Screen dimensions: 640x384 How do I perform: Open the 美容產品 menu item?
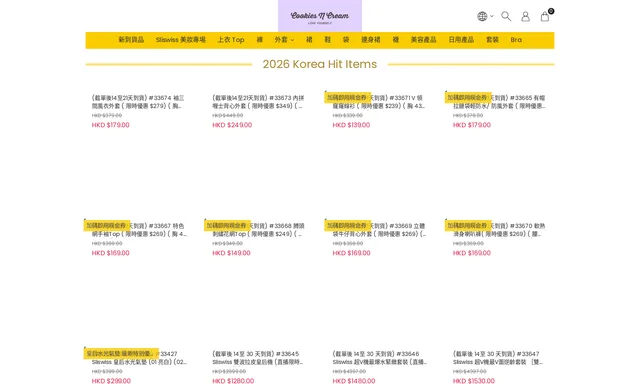coord(423,40)
